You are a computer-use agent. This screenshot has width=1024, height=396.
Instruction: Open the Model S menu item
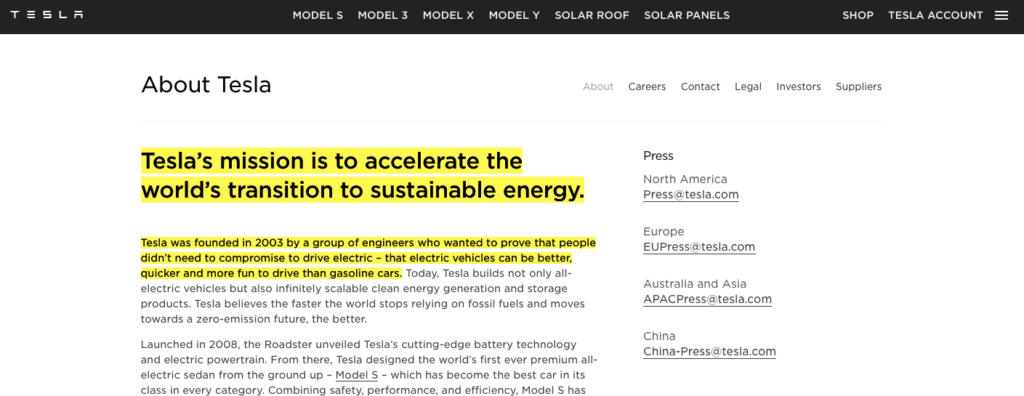coord(317,15)
